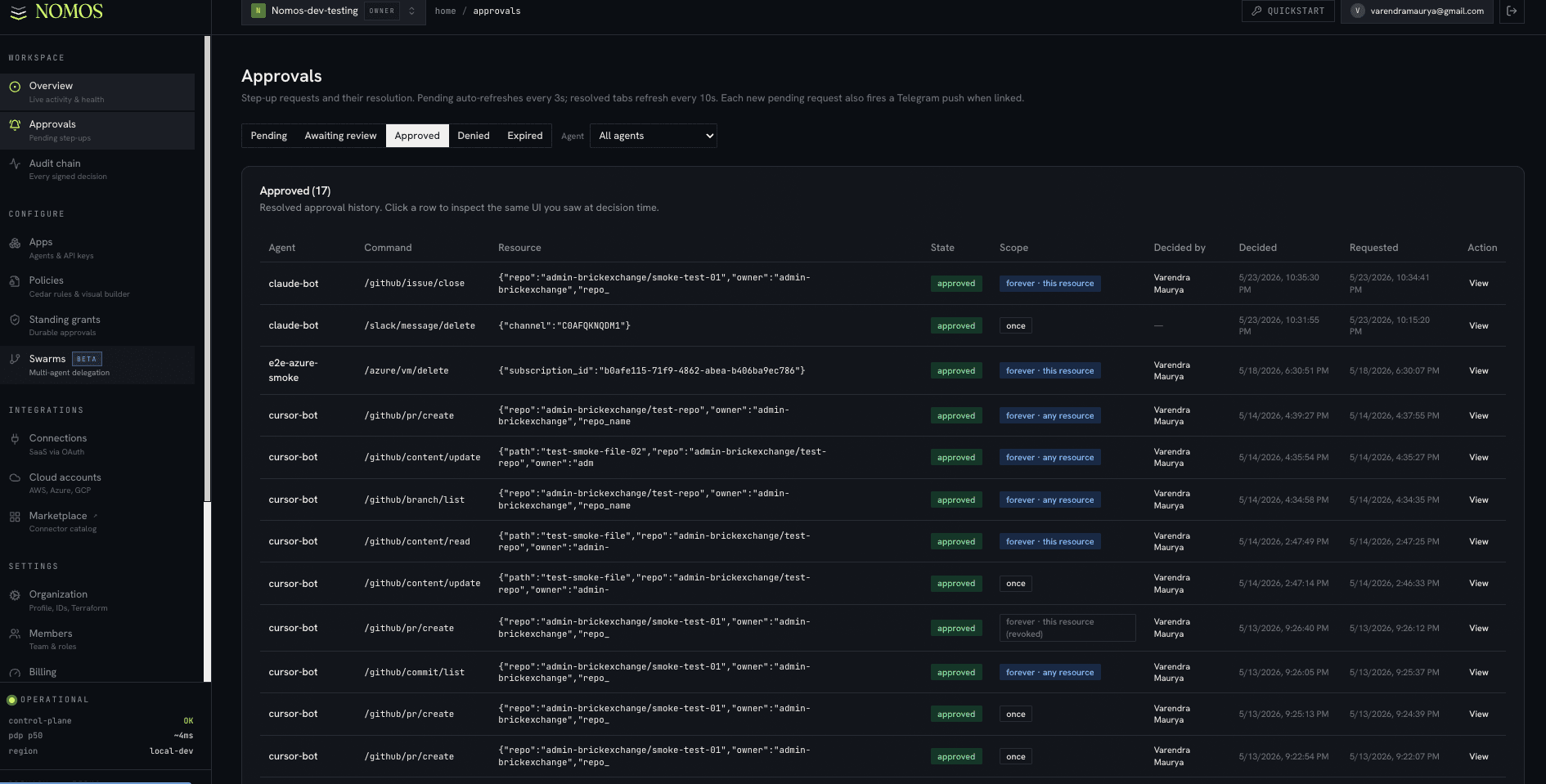View the /azure/vm/delete approval
This screenshot has height=784, width=1546.
pyautogui.click(x=1478, y=371)
